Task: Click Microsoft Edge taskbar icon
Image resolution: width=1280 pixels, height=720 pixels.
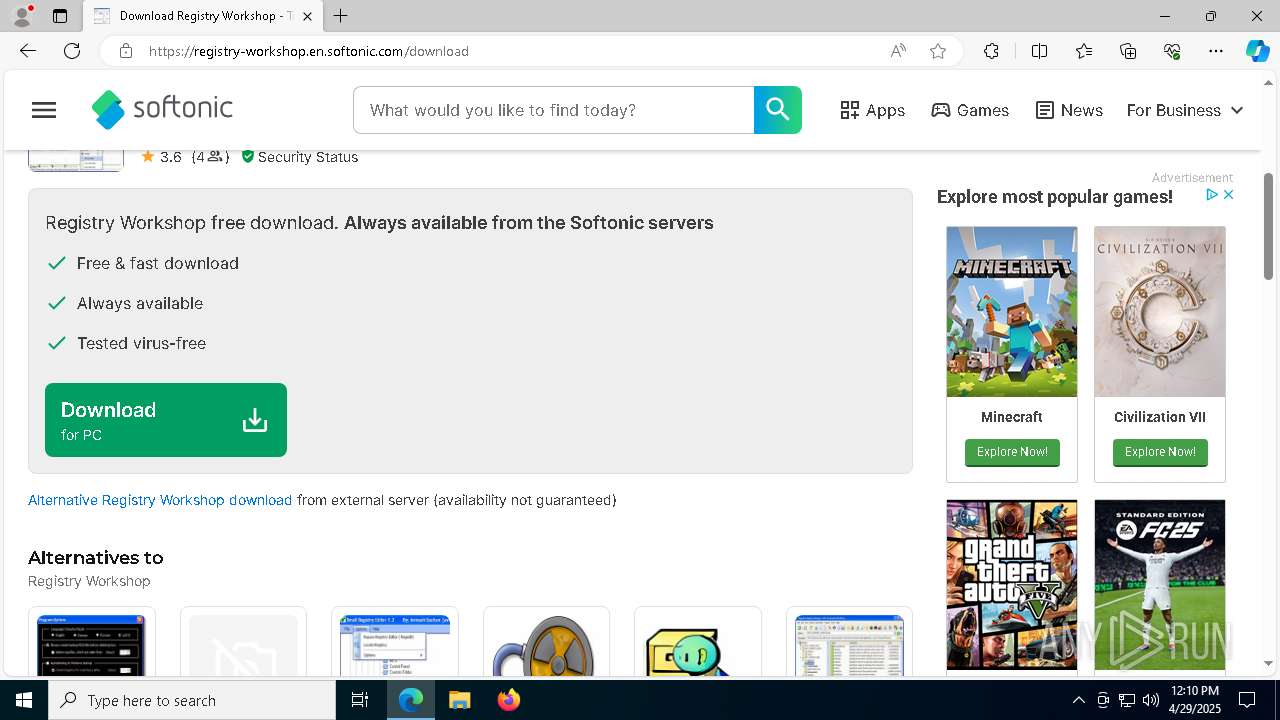Action: pyautogui.click(x=411, y=700)
